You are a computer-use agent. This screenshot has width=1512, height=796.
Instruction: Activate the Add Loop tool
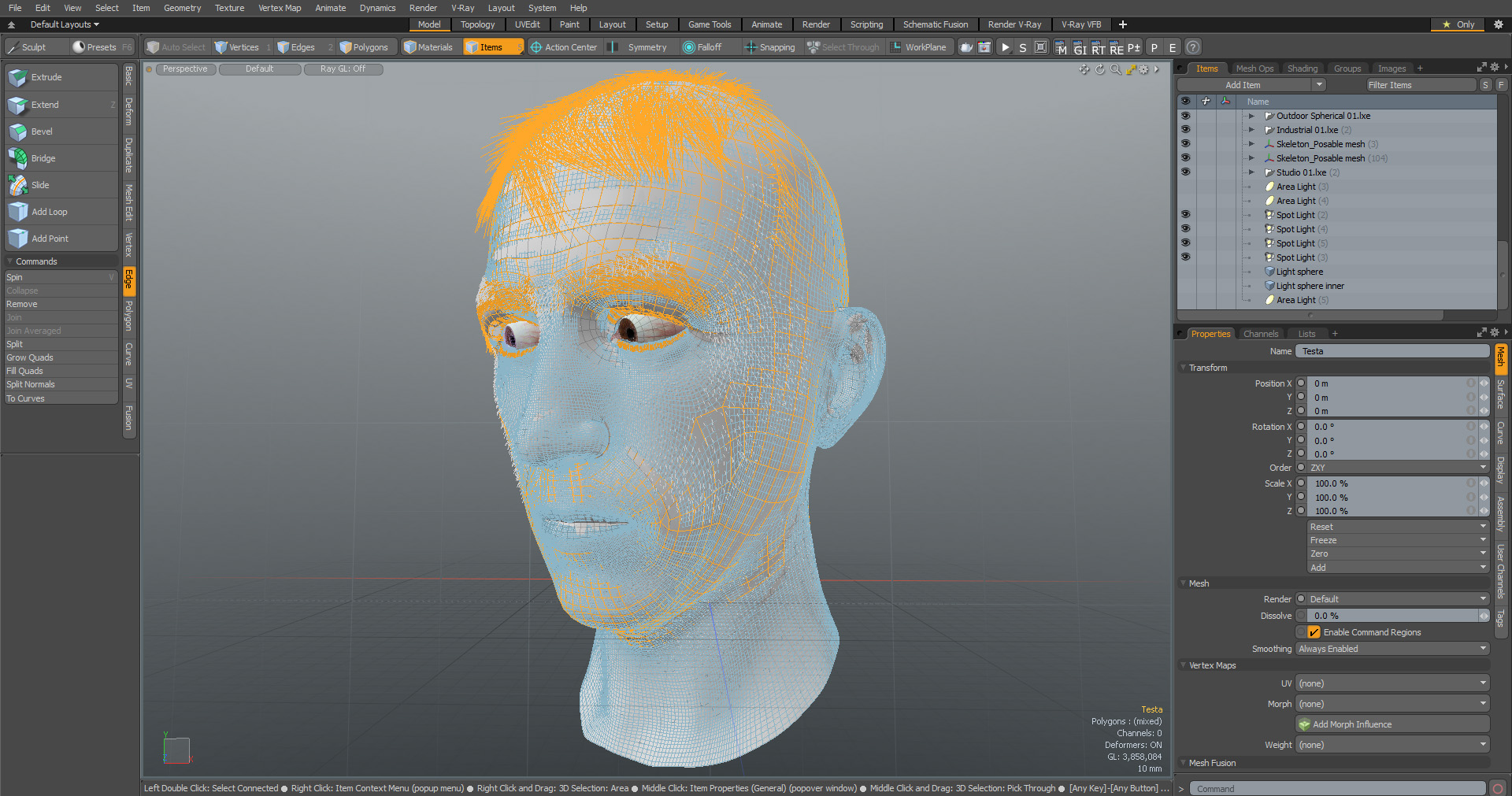(61, 212)
